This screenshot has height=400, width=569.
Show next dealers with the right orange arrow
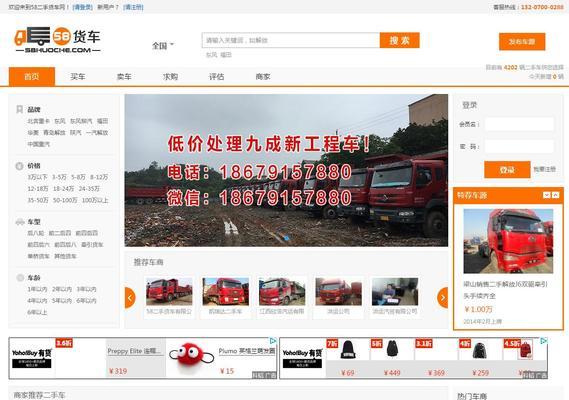443,298
